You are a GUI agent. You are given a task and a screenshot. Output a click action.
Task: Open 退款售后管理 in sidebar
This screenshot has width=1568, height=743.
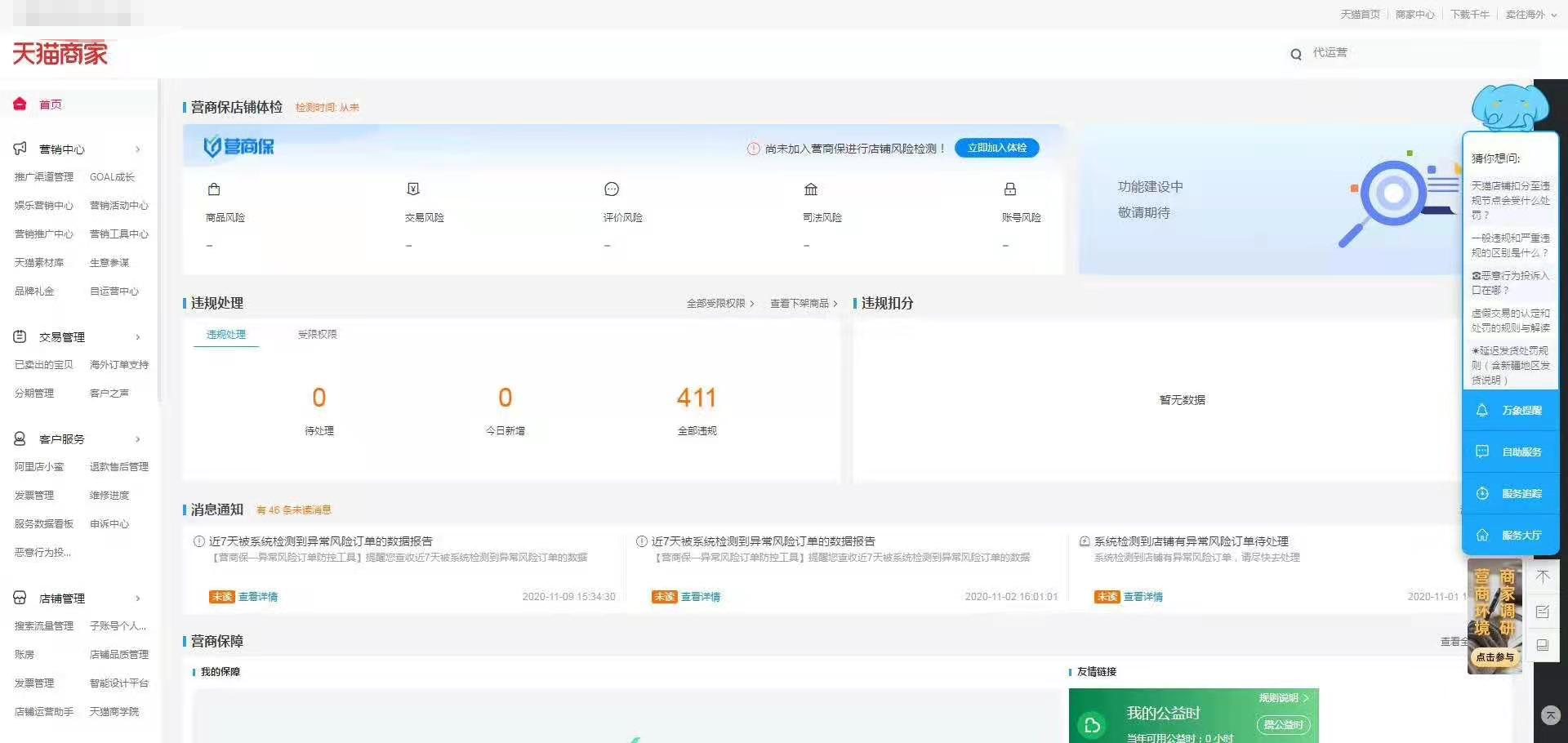[x=119, y=467]
